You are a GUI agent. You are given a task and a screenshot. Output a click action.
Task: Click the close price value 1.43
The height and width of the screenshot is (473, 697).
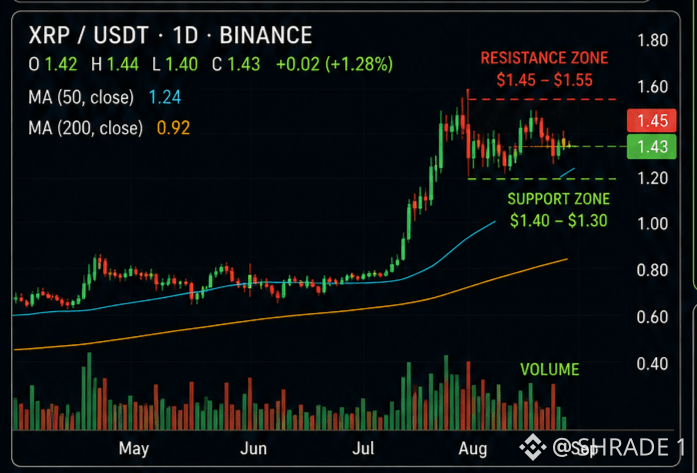(x=244, y=65)
